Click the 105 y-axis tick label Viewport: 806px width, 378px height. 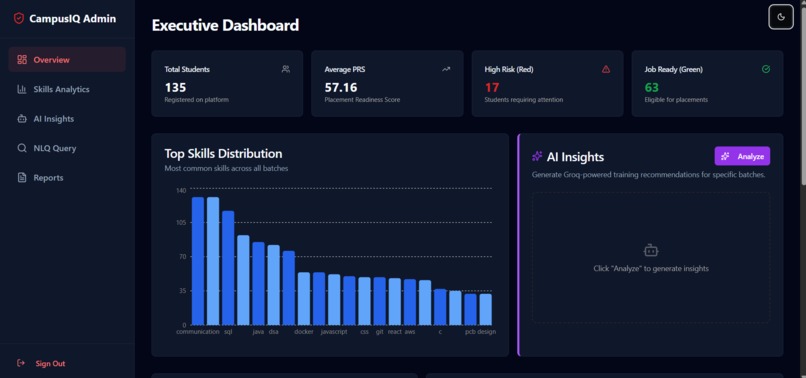pyautogui.click(x=181, y=223)
